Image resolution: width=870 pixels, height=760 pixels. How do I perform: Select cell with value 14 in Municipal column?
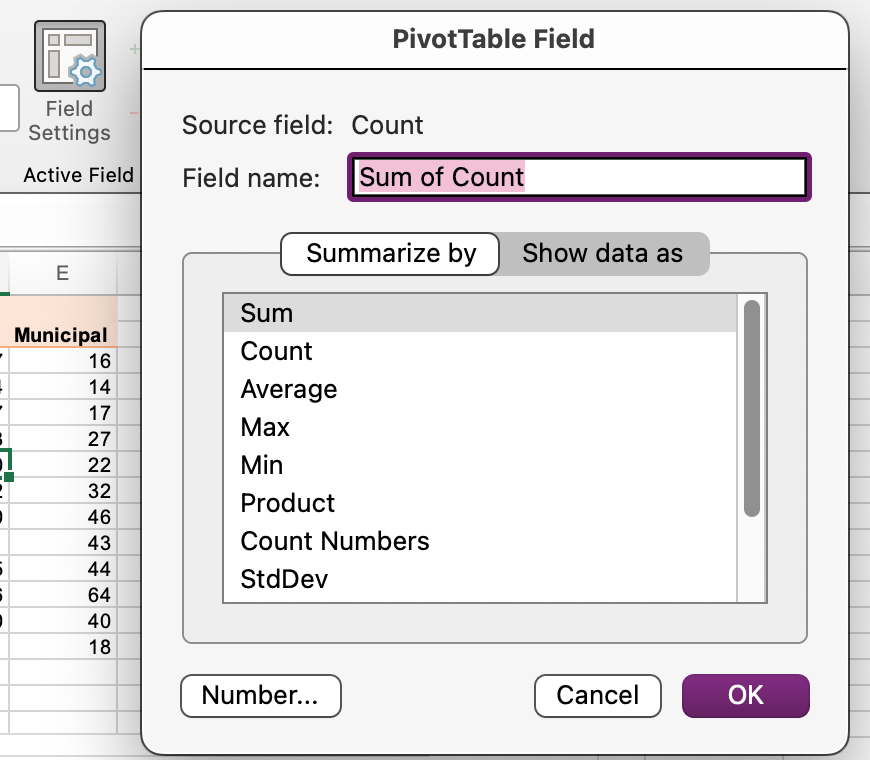[63, 387]
